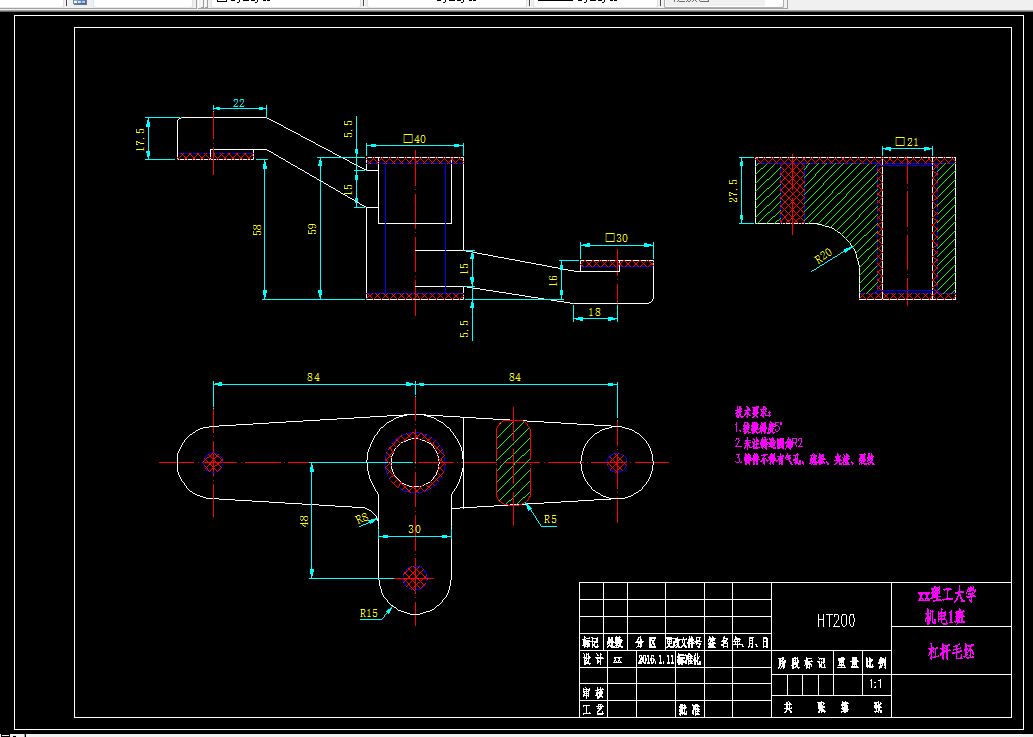
Task: Select technical requirement line 3 about casting defects
Action: coord(804,459)
